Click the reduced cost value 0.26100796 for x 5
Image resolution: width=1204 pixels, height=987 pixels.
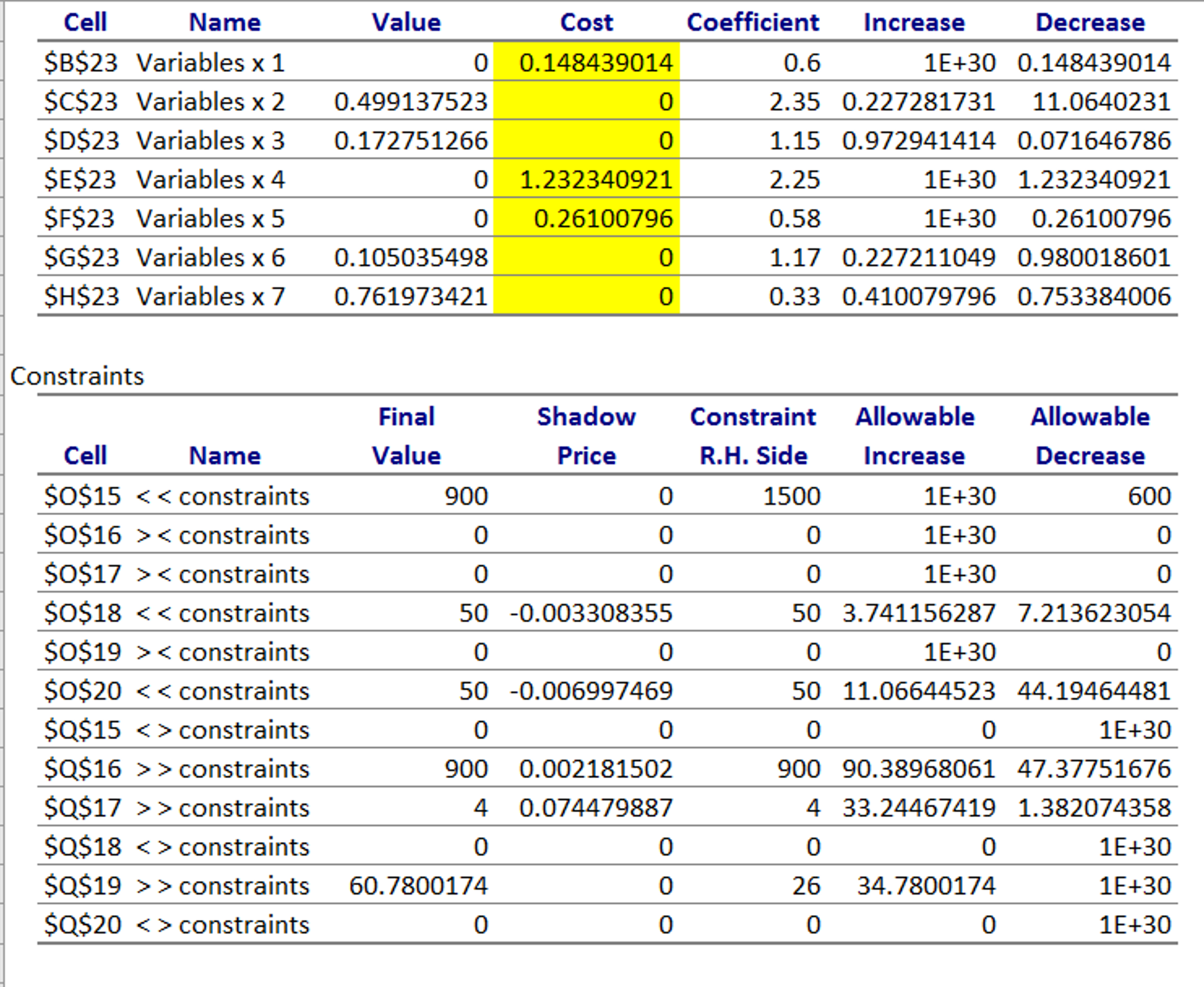603,219
